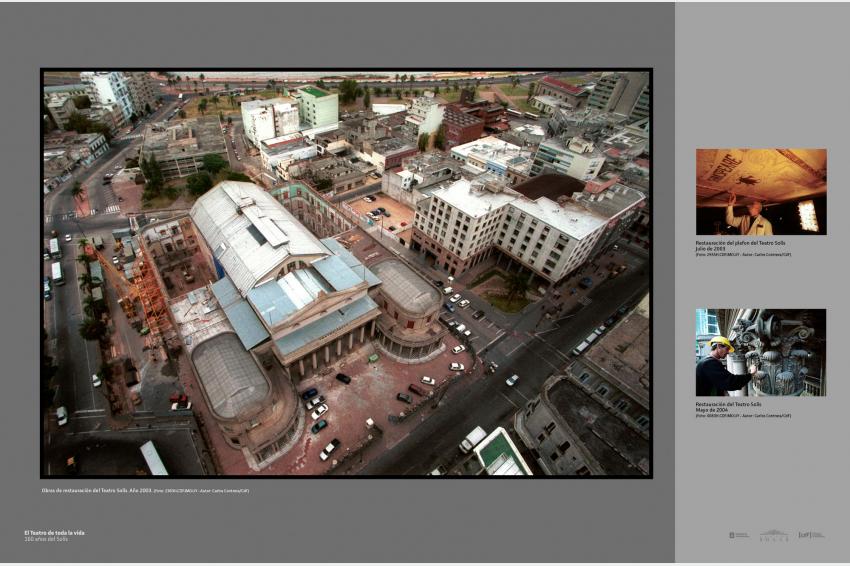
Task: Select the 'El Teatro de toda la vida' title
Action: click(55, 533)
